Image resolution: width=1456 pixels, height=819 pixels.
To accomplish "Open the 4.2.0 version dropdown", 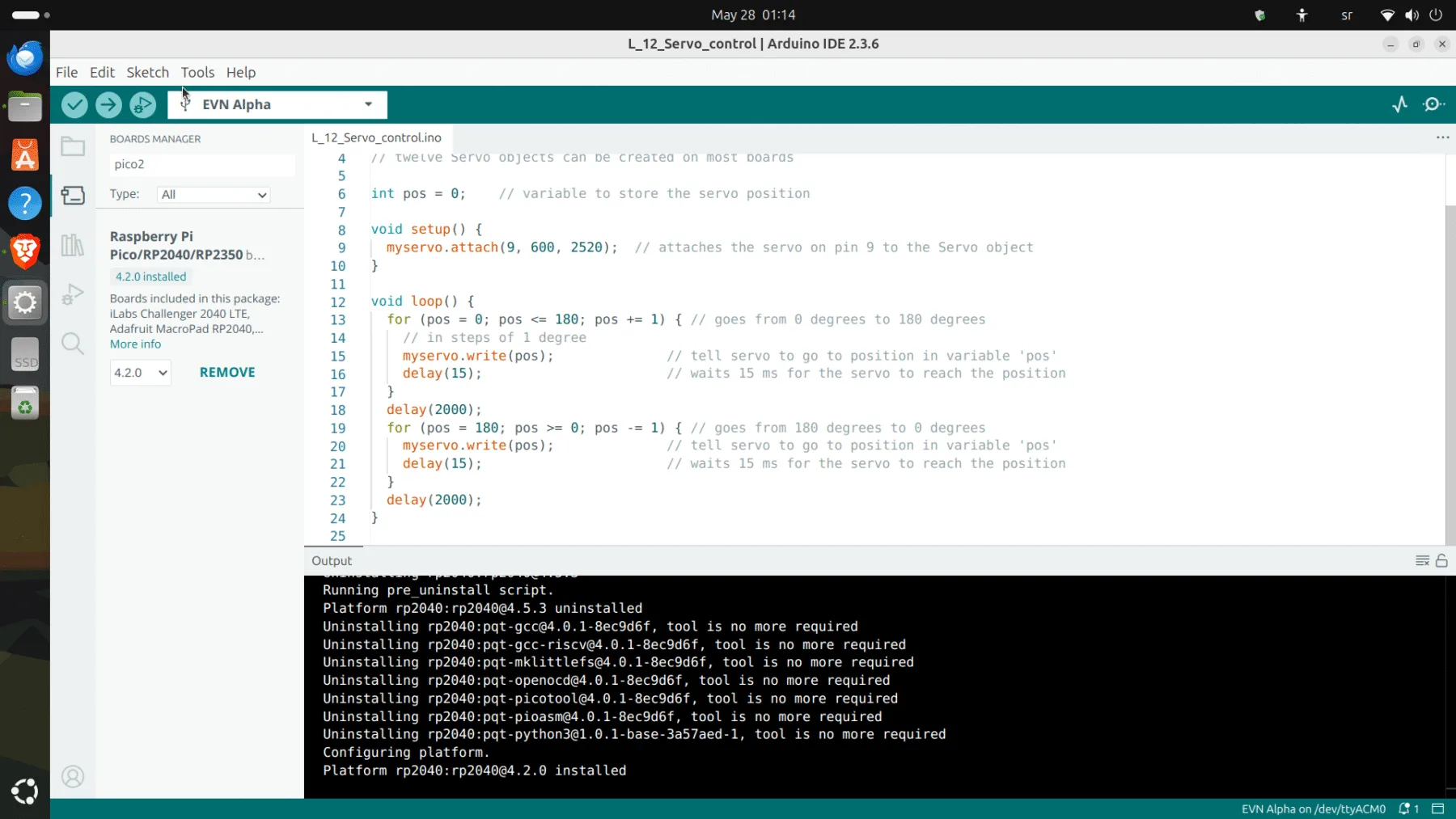I will pos(140,373).
